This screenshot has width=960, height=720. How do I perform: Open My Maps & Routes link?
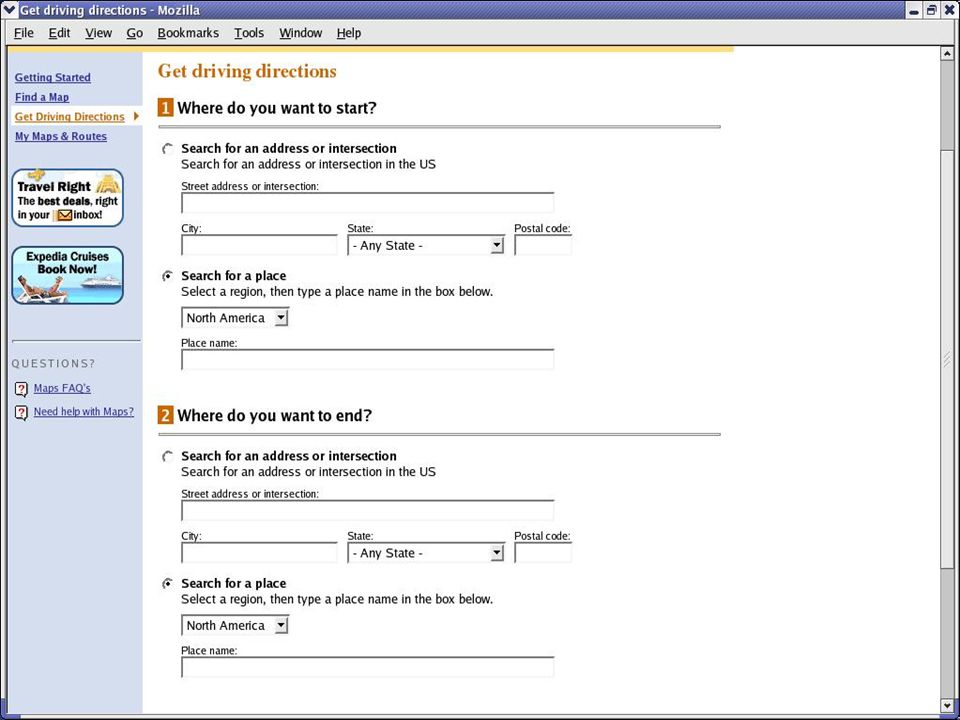click(61, 137)
